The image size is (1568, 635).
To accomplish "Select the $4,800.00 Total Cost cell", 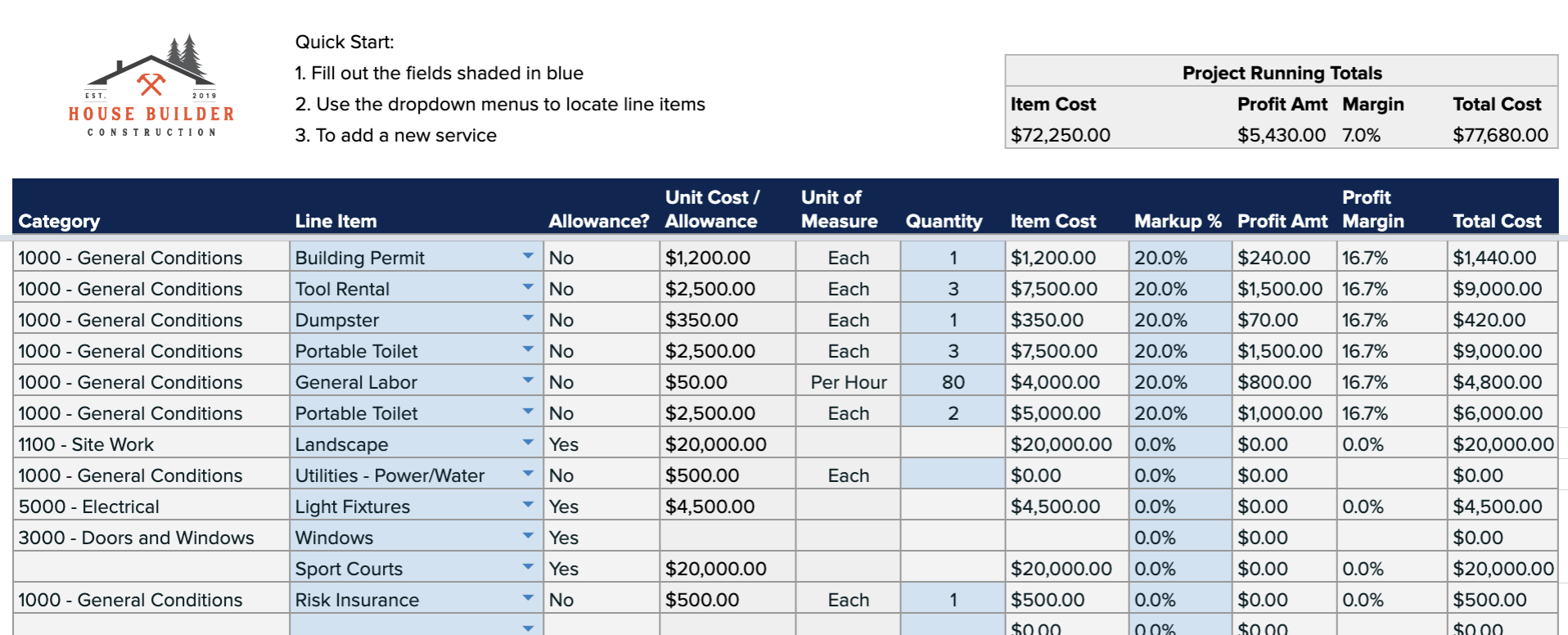I will (1502, 381).
